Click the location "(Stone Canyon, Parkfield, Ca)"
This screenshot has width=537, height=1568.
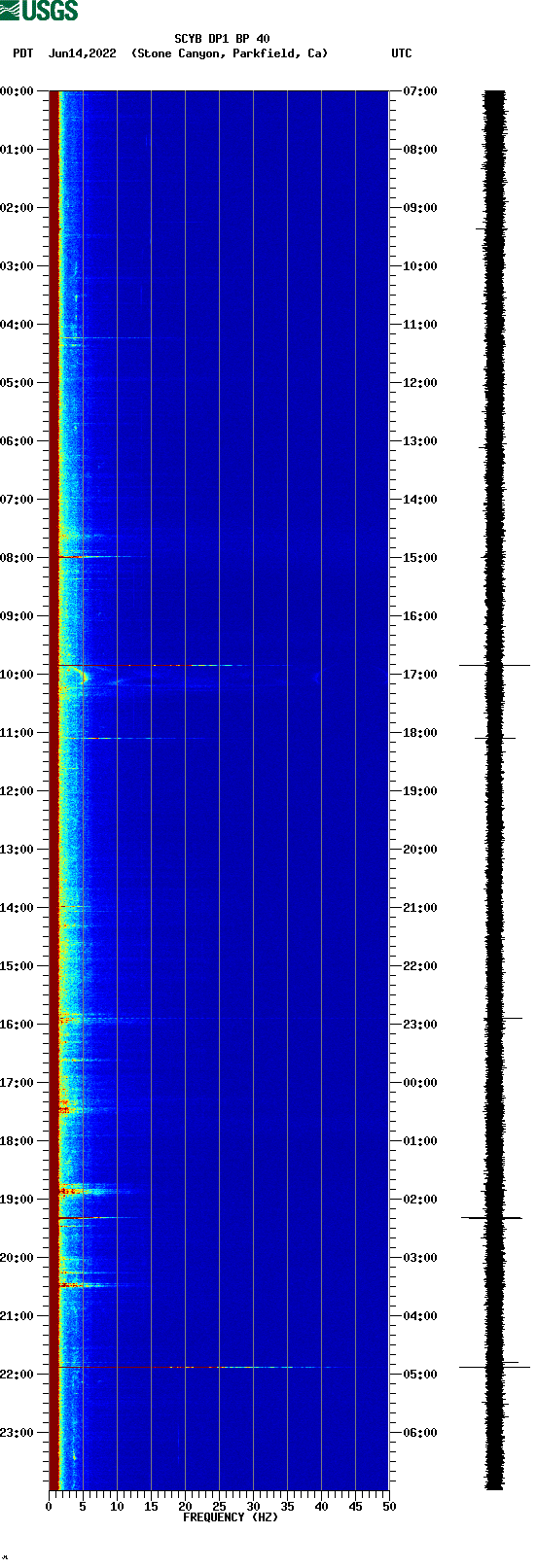coord(230,53)
